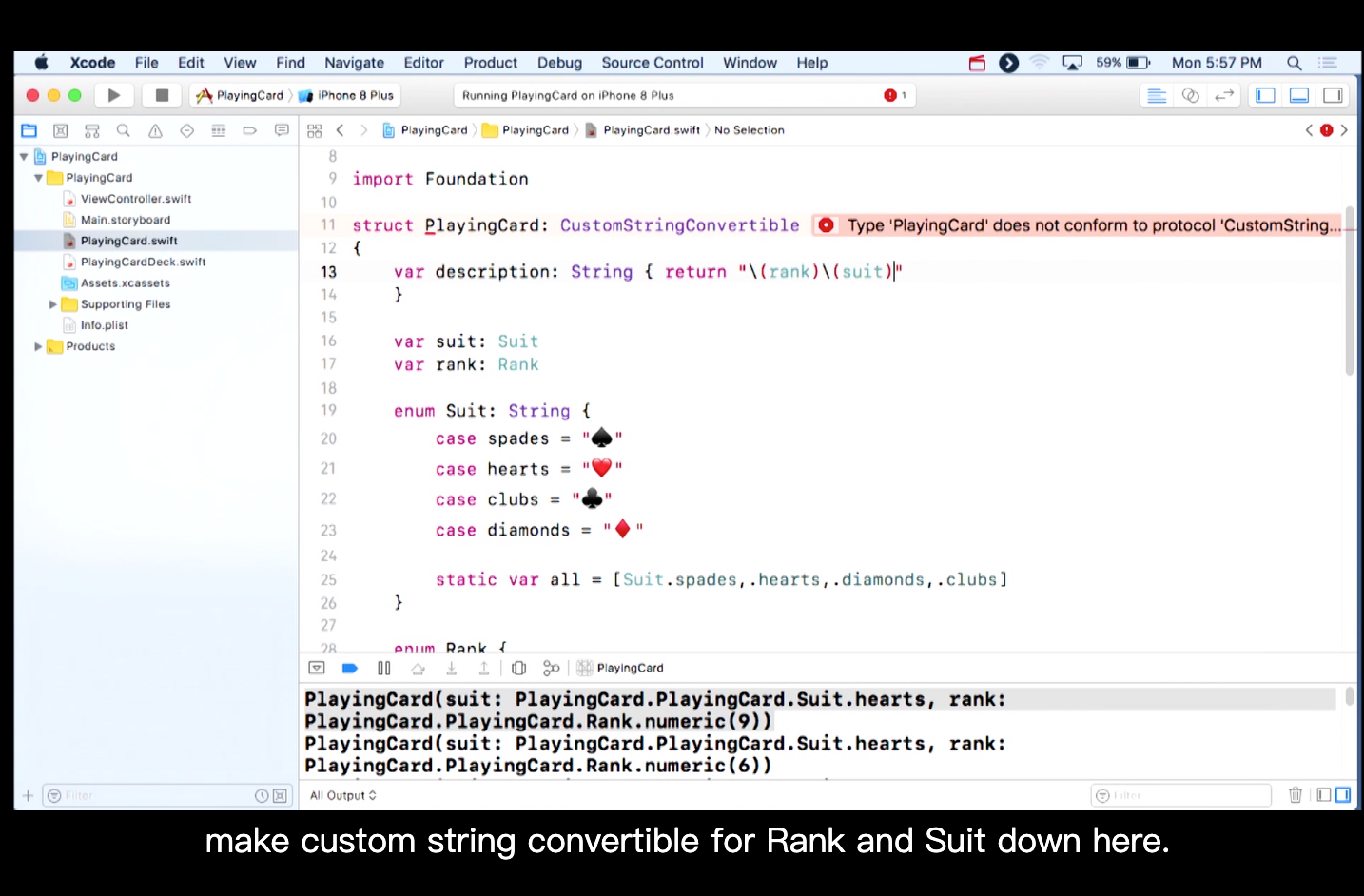1364x896 pixels.
Task: Open the Editor menu
Action: [x=424, y=63]
